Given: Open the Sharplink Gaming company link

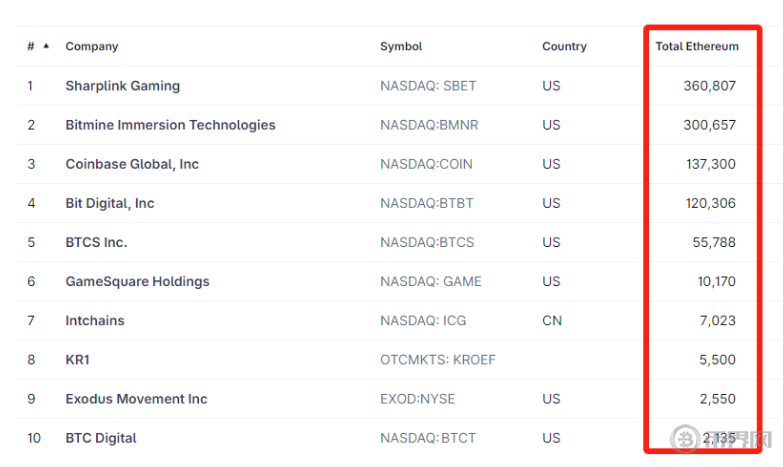Looking at the screenshot, I should tap(123, 86).
